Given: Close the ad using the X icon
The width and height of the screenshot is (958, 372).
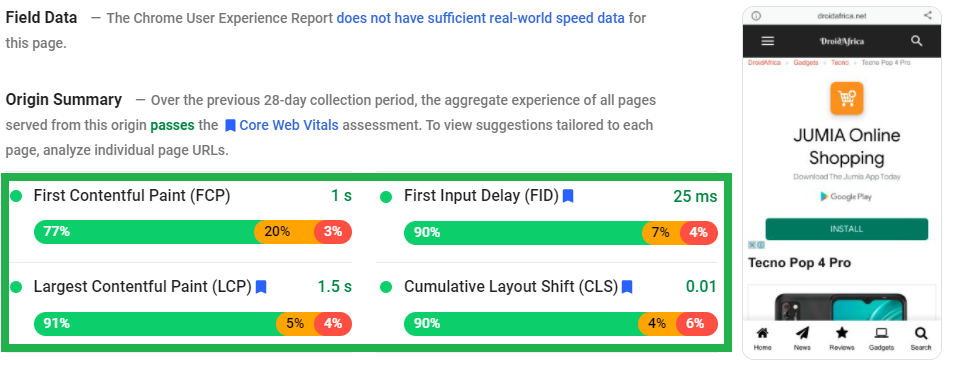Looking at the screenshot, I should (753, 245).
